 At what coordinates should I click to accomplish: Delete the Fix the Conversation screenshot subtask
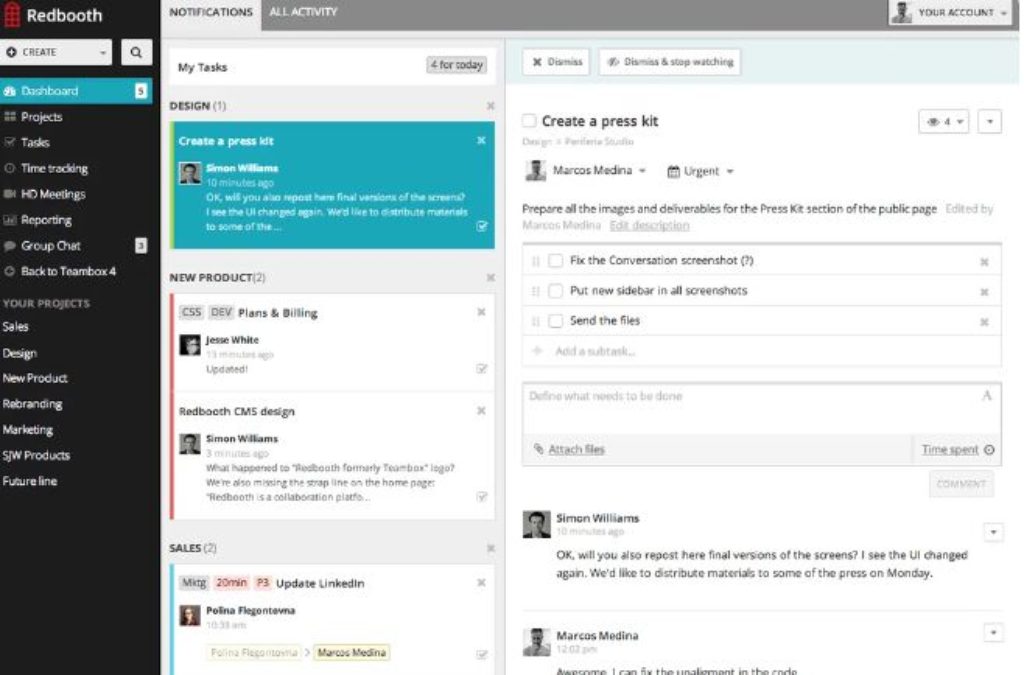[x=984, y=262]
